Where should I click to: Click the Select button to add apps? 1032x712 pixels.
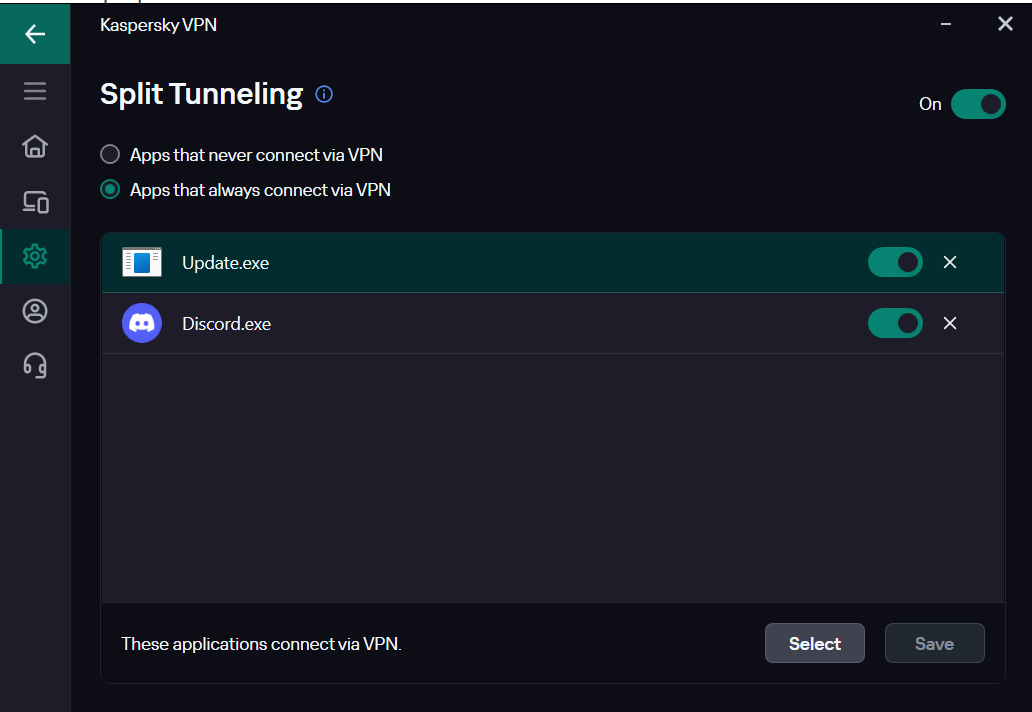tap(815, 643)
